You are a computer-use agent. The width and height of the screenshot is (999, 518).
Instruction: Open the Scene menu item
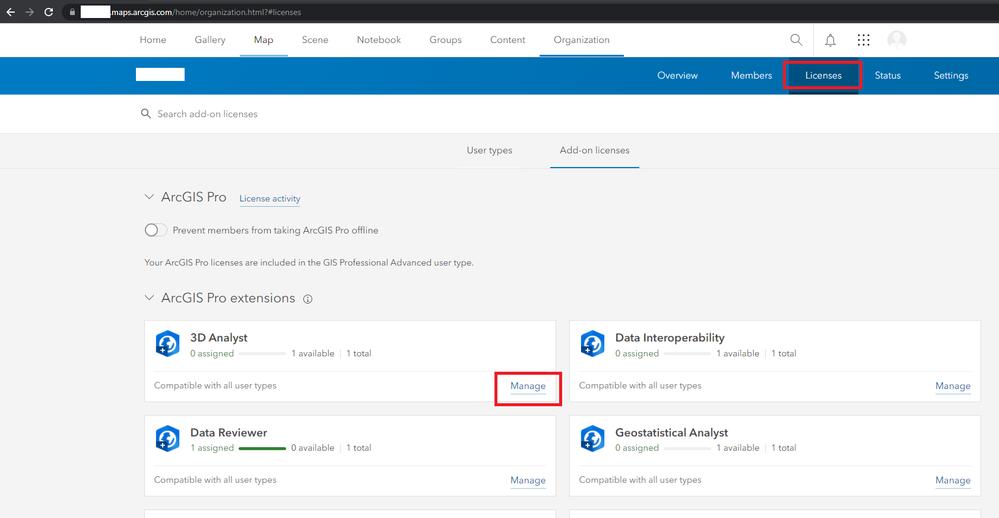tap(315, 40)
